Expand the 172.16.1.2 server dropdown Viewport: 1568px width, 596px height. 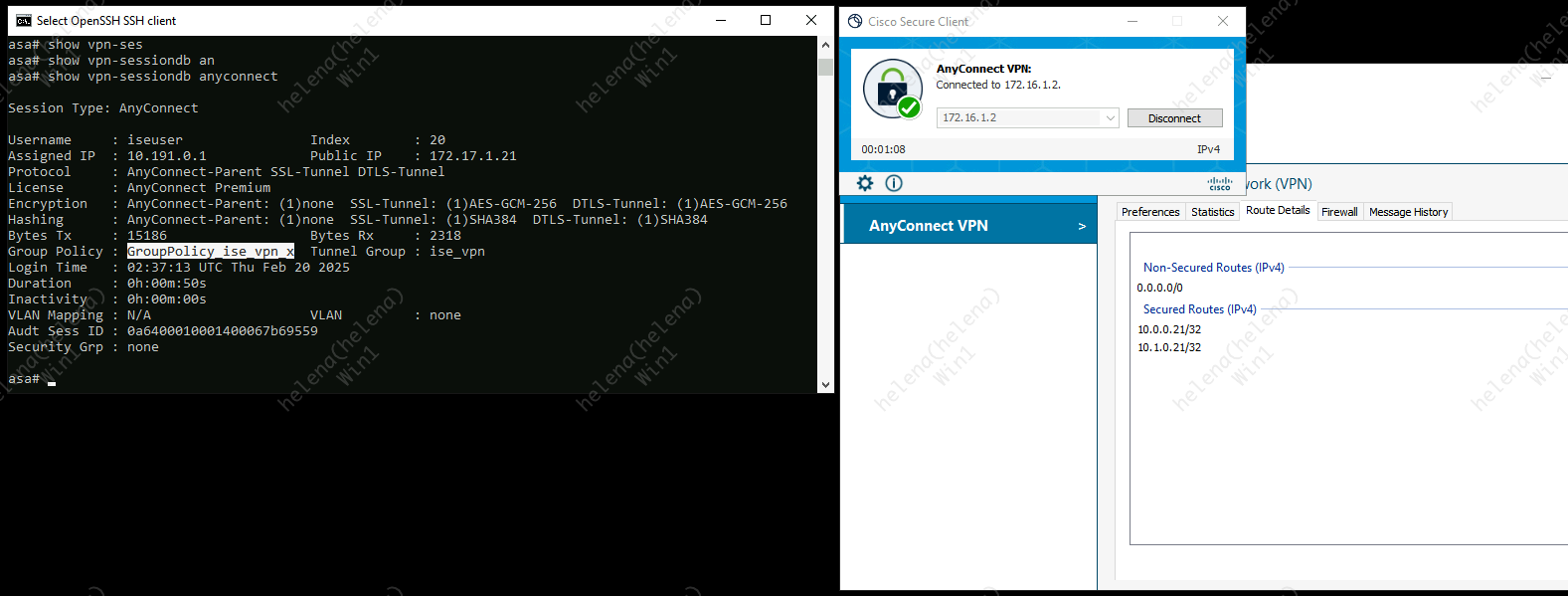(x=1110, y=118)
